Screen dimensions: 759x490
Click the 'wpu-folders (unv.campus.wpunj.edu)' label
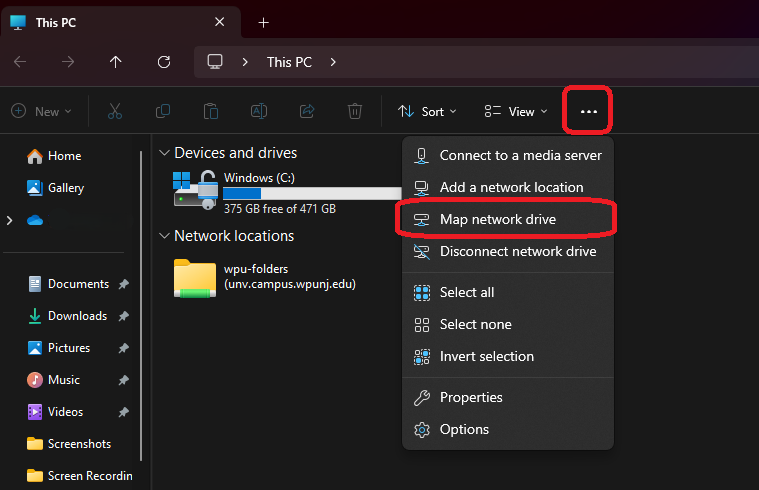289,276
